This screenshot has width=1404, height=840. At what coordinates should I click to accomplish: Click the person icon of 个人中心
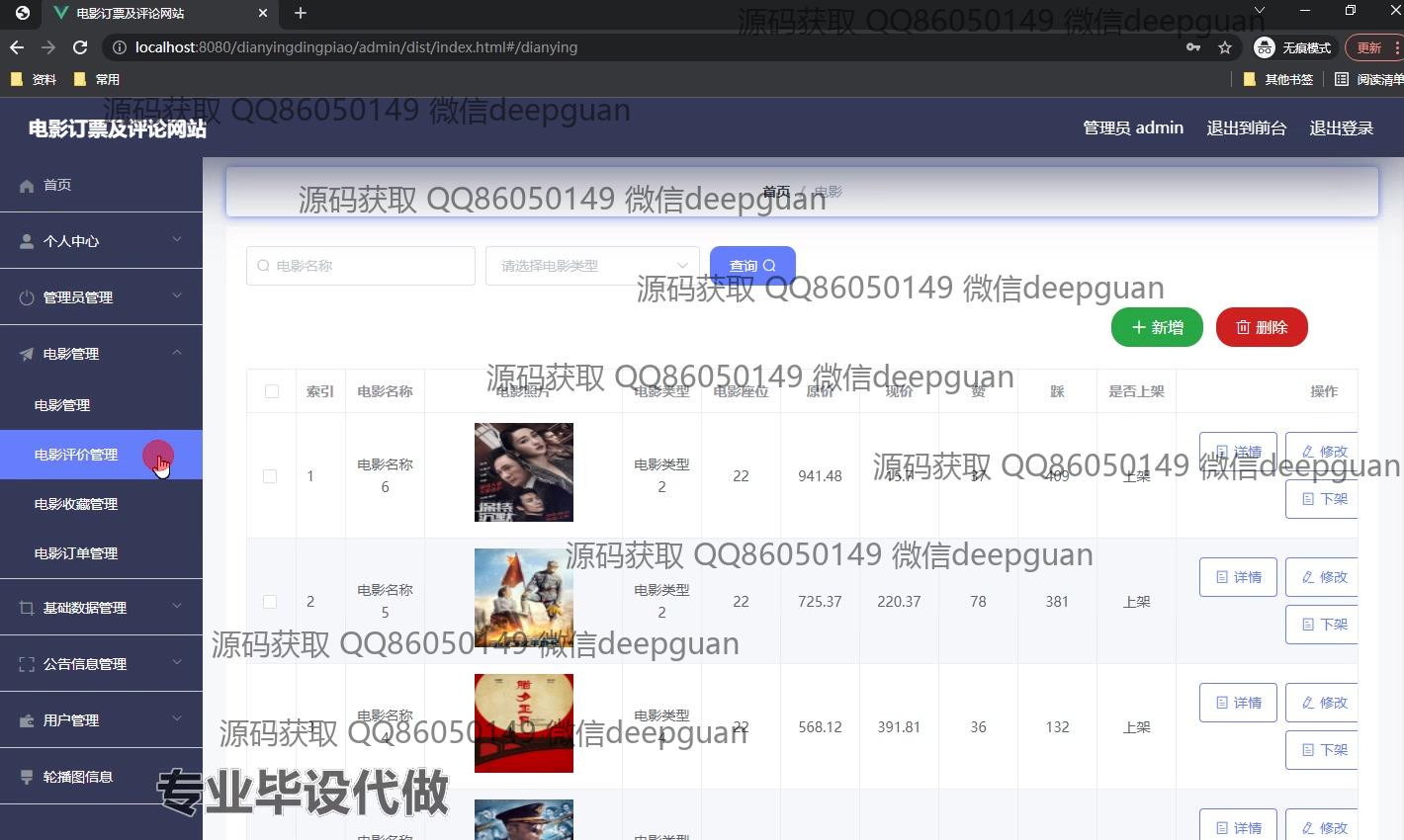(x=27, y=241)
